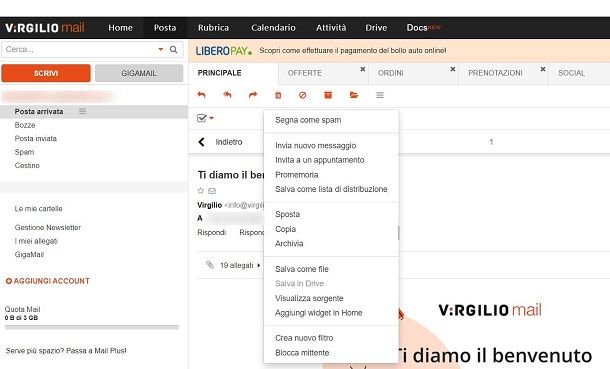Choose Copia from the context menu
610x369 pixels.
click(286, 229)
